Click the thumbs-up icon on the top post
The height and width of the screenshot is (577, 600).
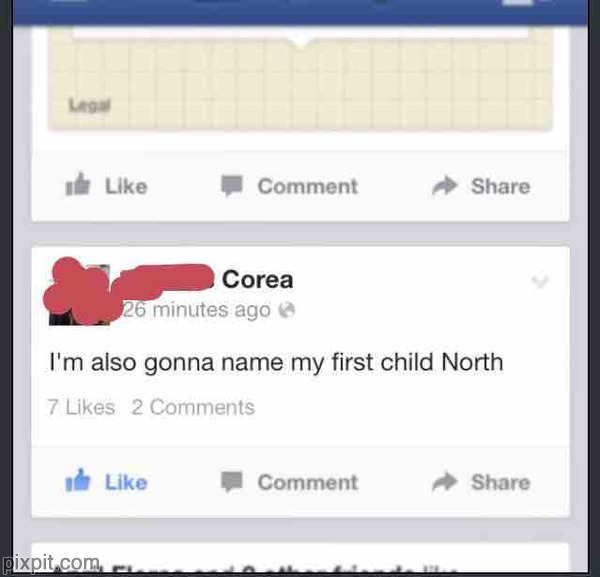(78, 184)
